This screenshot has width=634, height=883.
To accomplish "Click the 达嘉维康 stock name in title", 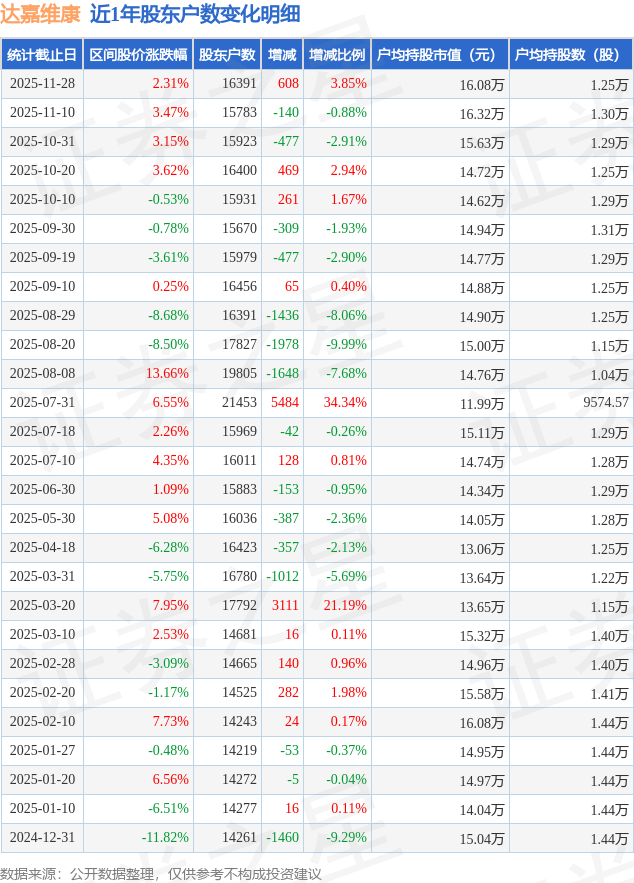I will pos(40,14).
